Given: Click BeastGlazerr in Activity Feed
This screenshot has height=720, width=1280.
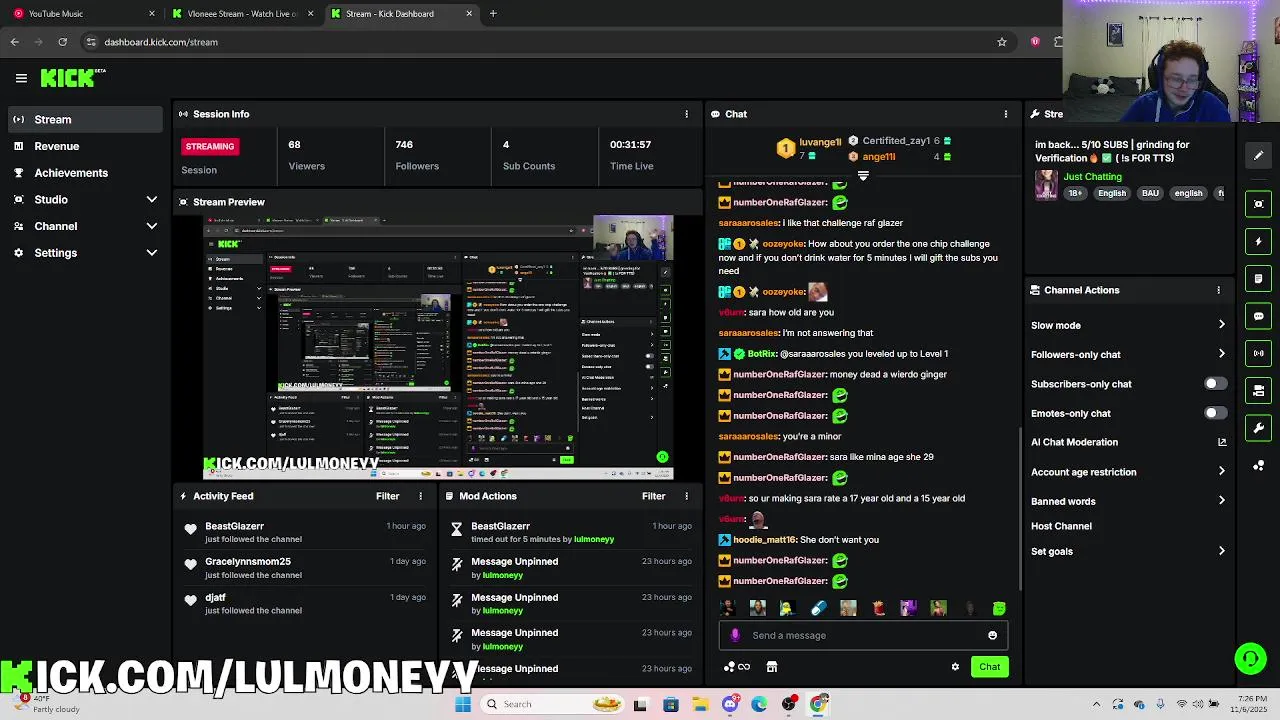Looking at the screenshot, I should click(x=234, y=526).
